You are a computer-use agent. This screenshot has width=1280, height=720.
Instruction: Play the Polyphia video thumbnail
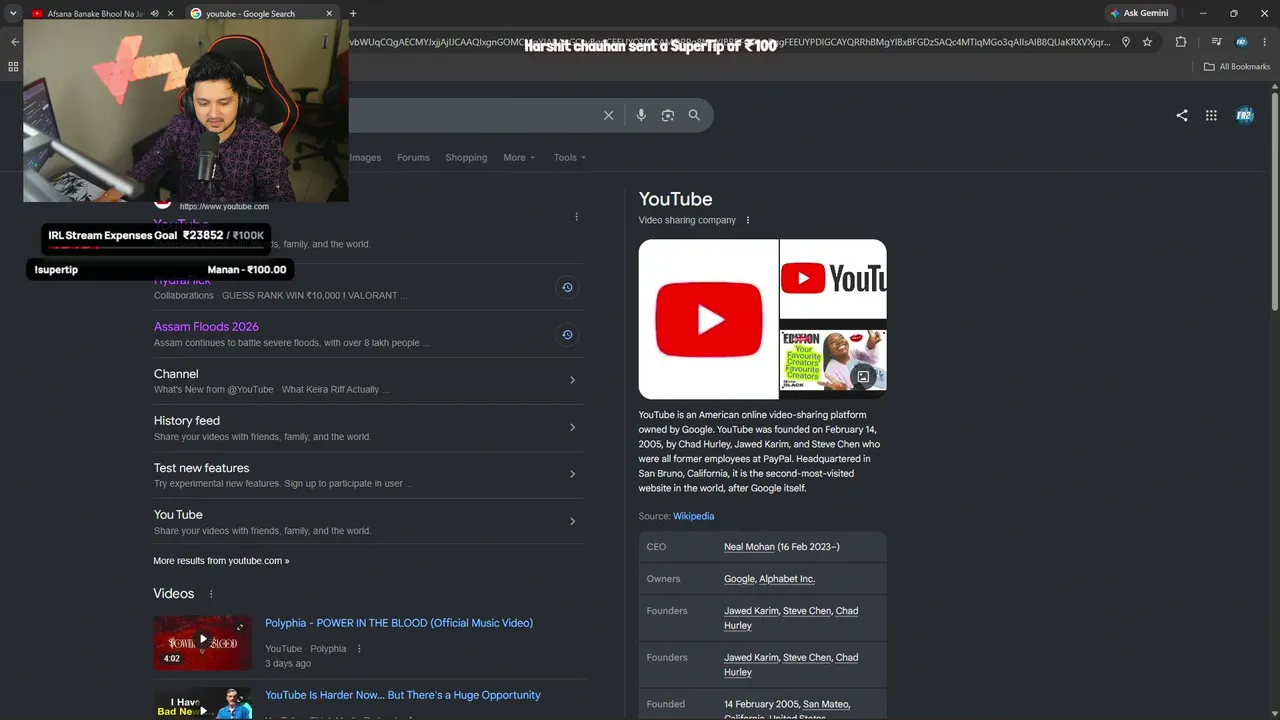[x=203, y=642]
